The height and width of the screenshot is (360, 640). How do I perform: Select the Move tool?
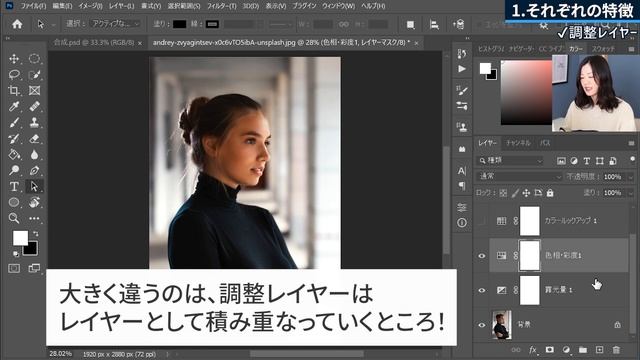14,59
